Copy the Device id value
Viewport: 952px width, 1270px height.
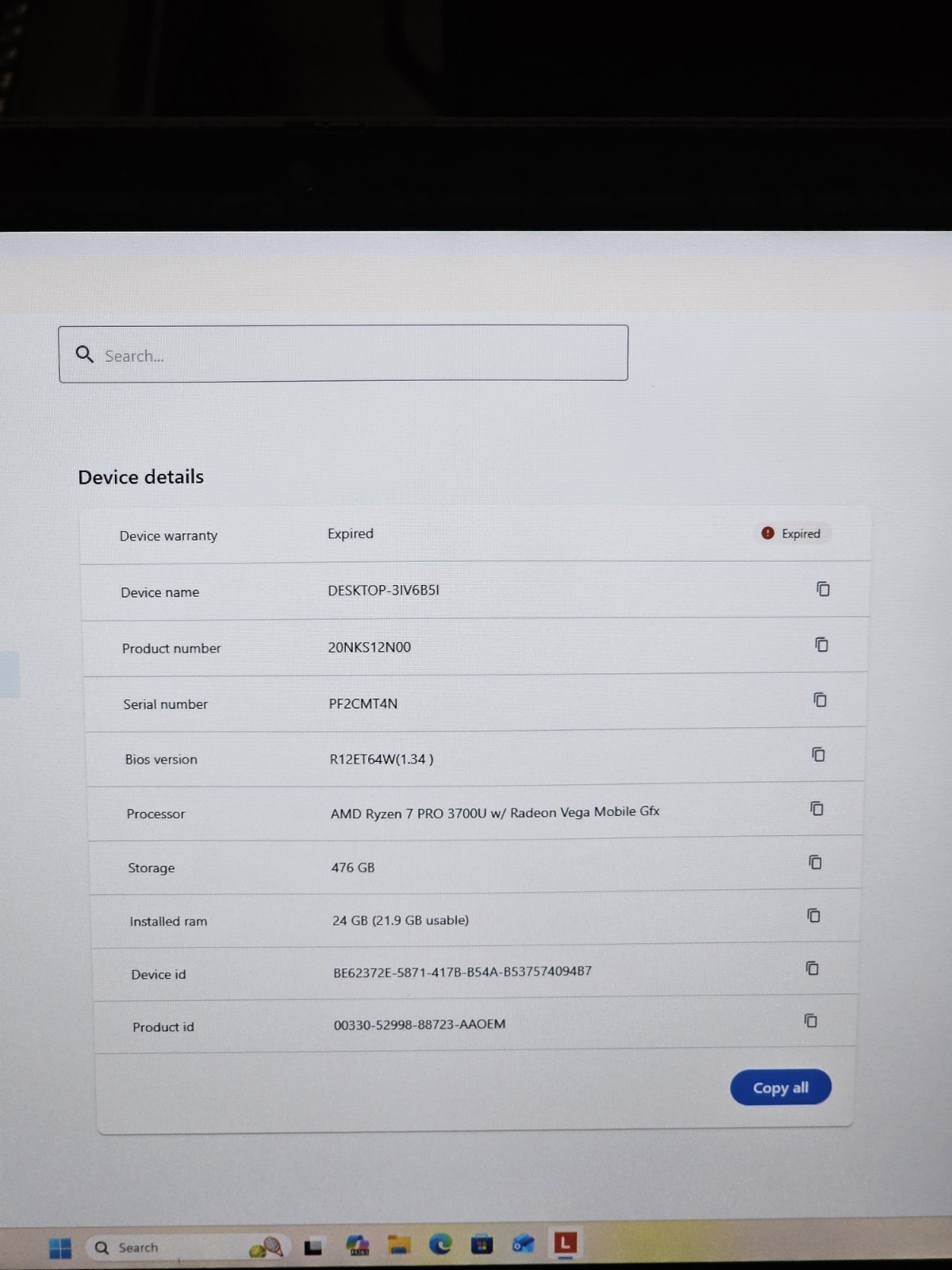tap(812, 968)
